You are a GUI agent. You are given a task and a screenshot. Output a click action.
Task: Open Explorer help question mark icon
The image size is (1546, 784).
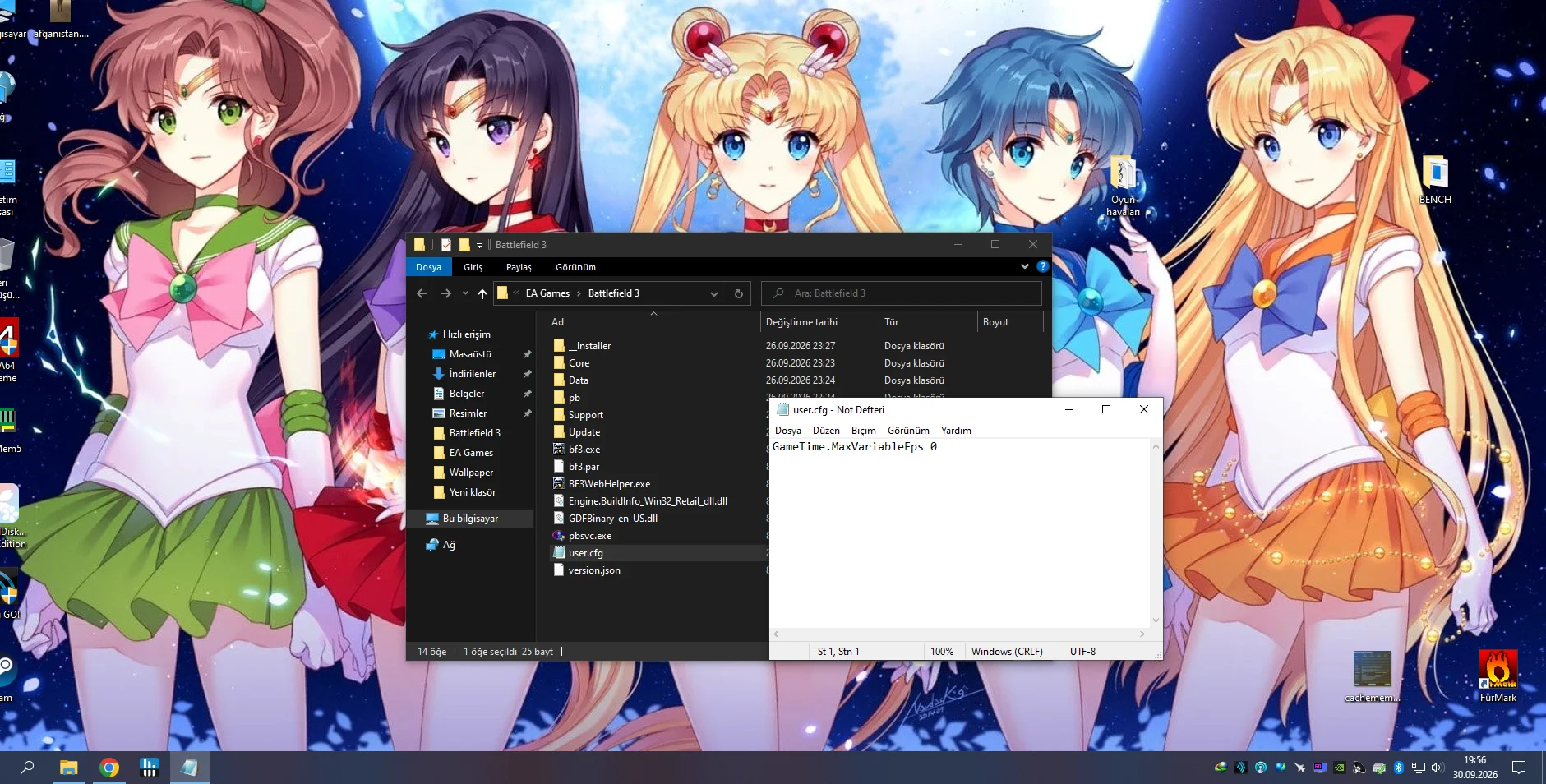1043,266
